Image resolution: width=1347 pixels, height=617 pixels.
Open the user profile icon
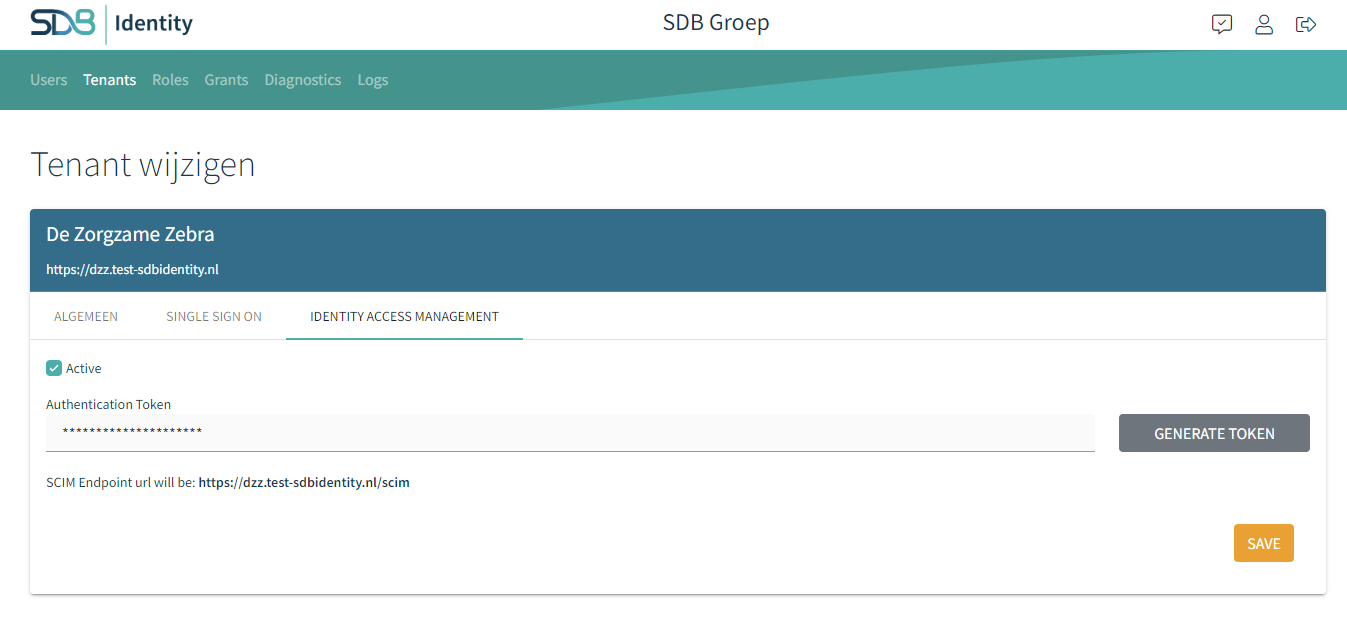[1264, 24]
